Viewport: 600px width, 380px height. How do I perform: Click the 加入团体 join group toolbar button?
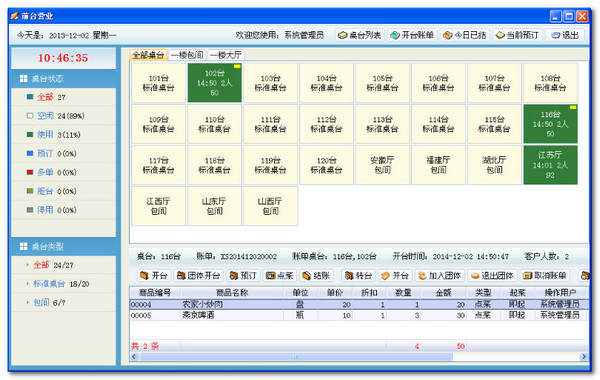(439, 276)
